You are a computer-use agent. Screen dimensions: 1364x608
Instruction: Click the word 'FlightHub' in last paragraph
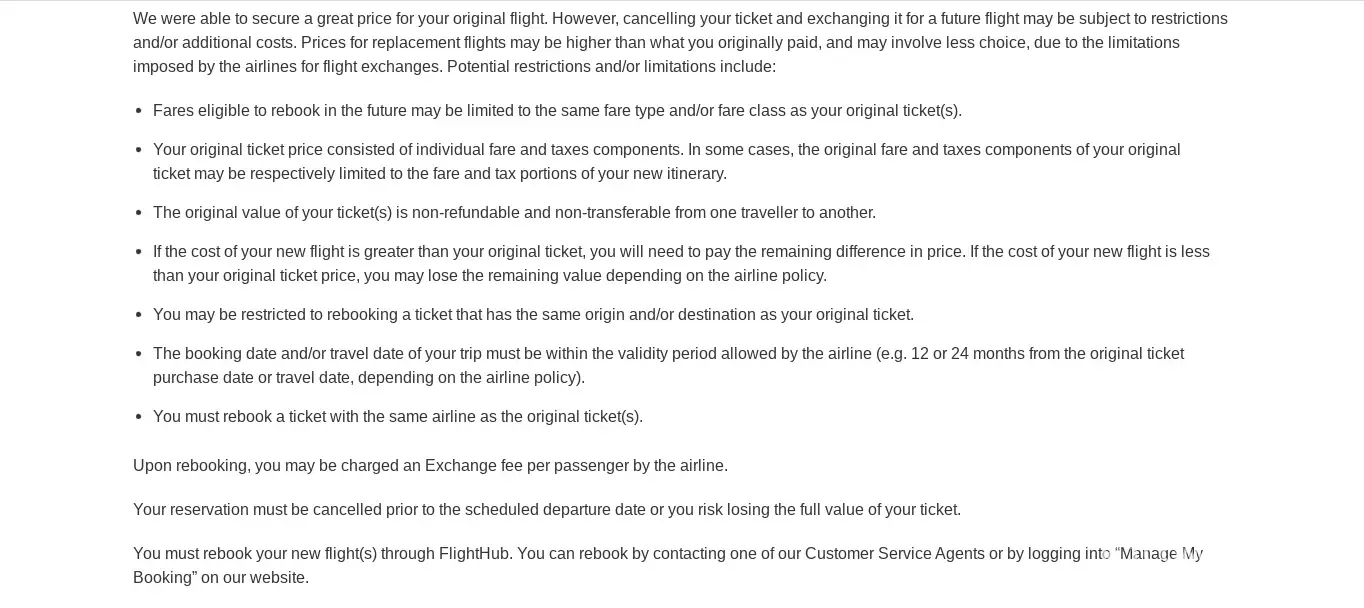(x=475, y=554)
